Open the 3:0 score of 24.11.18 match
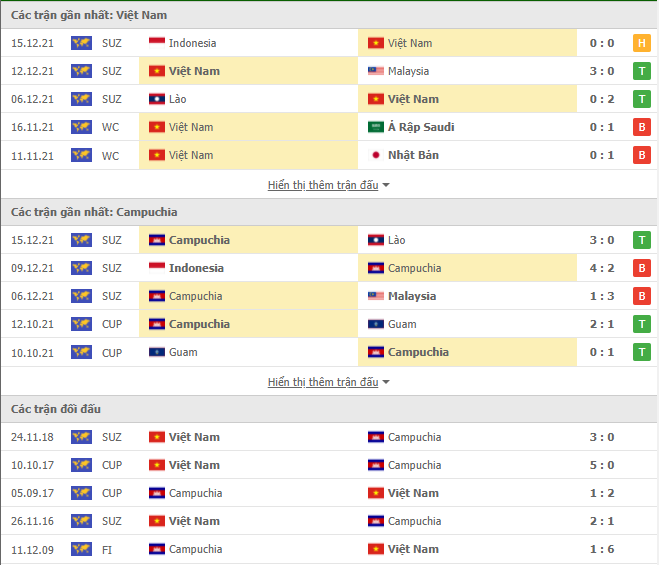The width and height of the screenshot is (667, 565). pos(602,437)
